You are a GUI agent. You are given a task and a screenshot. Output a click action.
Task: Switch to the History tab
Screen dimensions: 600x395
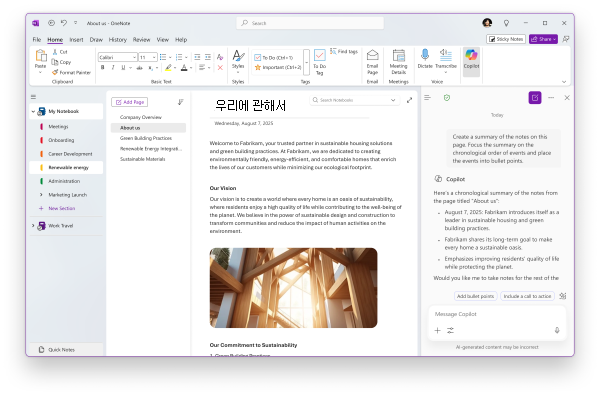pyautogui.click(x=117, y=39)
